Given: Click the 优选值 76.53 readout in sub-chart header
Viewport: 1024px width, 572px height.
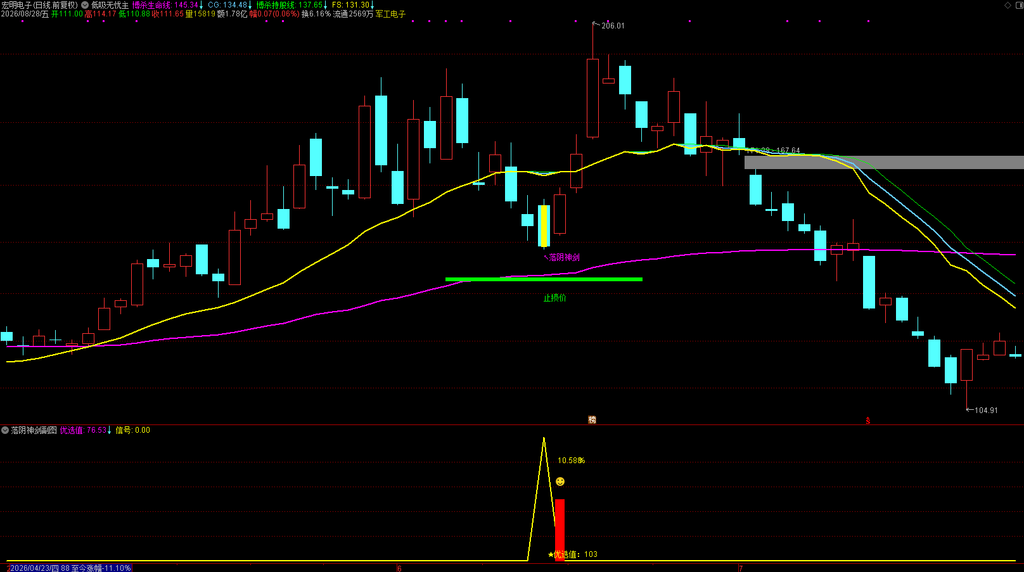Looking at the screenshot, I should [x=84, y=430].
